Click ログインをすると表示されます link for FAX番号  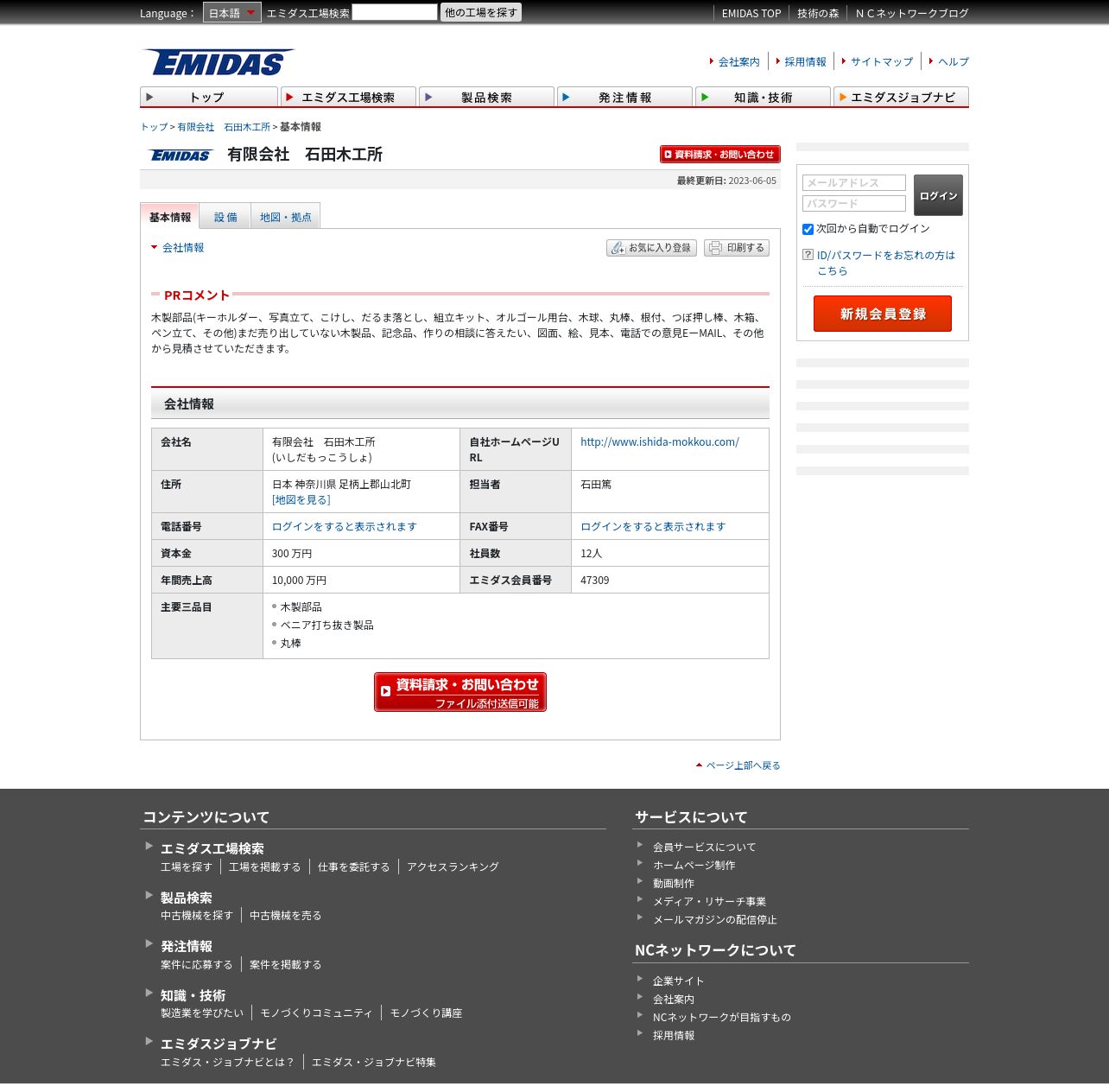pos(653,526)
